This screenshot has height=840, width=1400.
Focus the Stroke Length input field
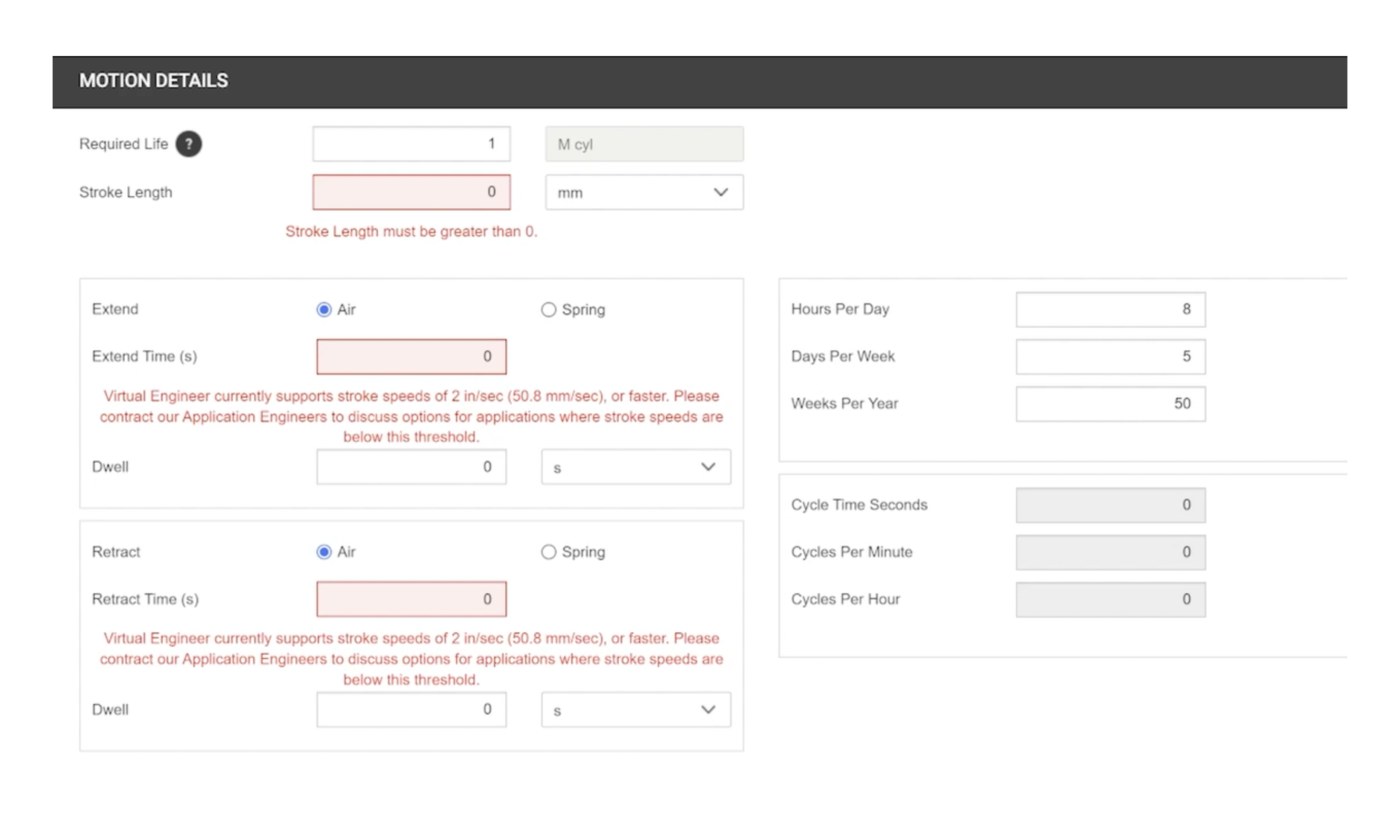click(411, 192)
